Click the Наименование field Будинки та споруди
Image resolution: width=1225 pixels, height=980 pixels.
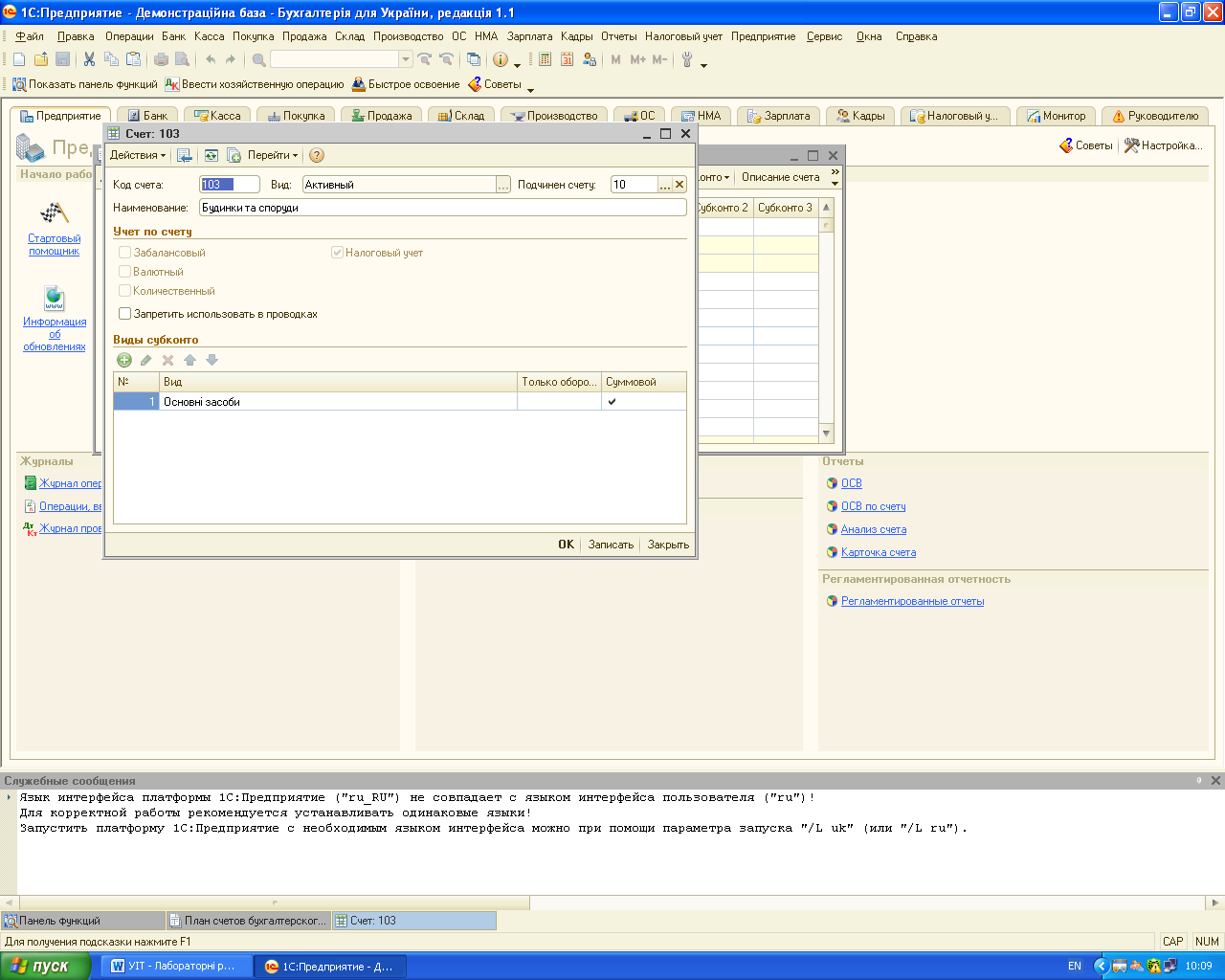point(443,208)
